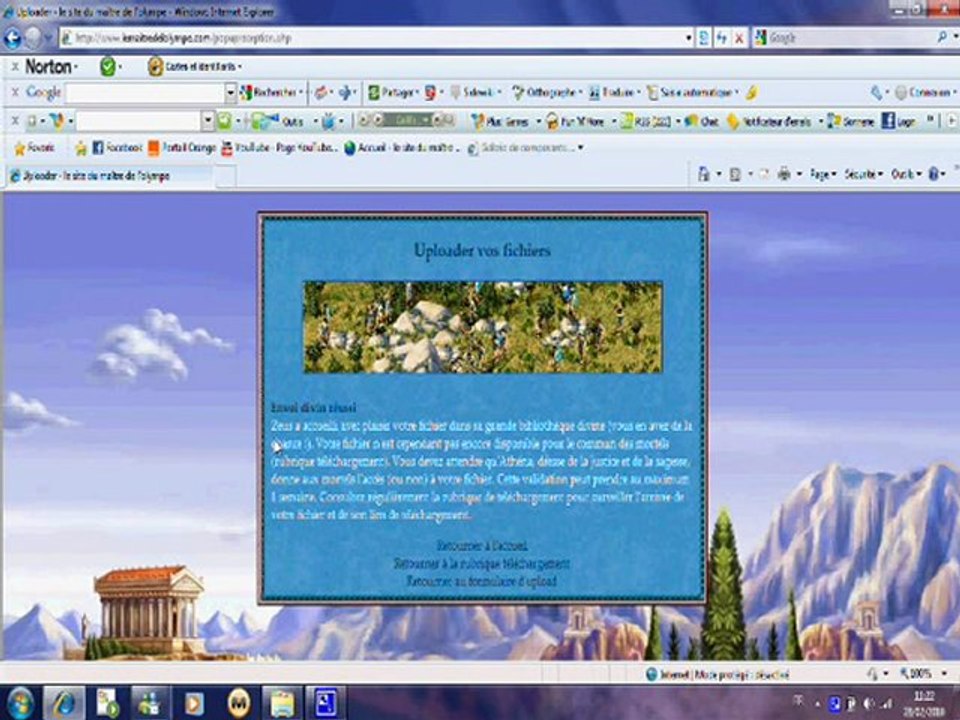Click the volume speaker icon in system tray

click(869, 703)
